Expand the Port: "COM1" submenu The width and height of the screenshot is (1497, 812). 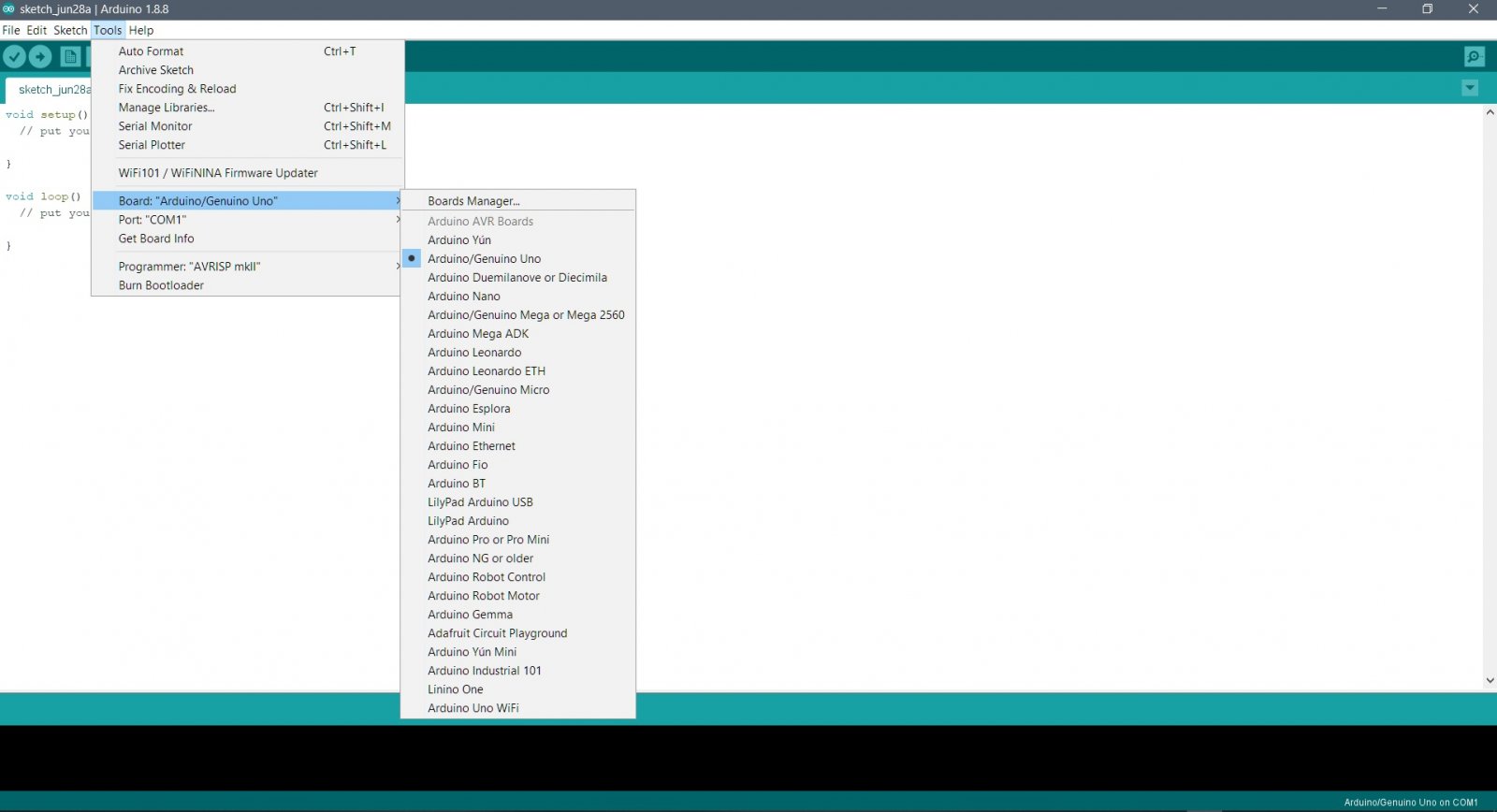point(247,220)
